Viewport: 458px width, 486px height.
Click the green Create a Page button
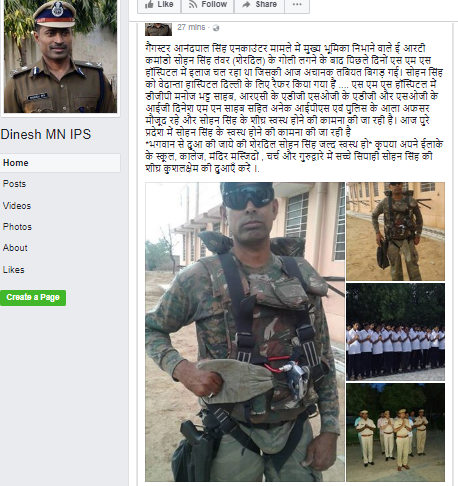33,297
